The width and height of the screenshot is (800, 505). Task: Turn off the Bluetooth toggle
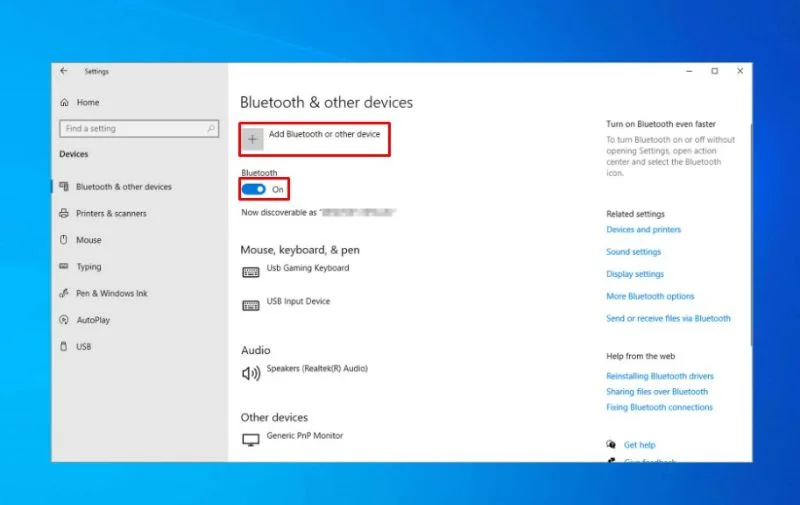(x=254, y=189)
